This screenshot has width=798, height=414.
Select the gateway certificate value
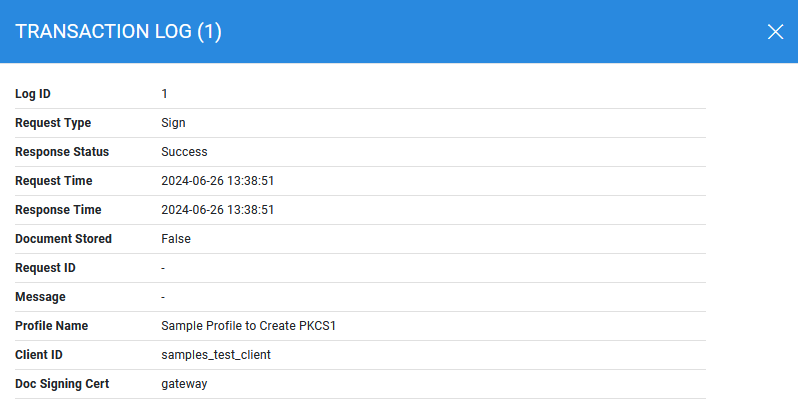[x=184, y=384]
